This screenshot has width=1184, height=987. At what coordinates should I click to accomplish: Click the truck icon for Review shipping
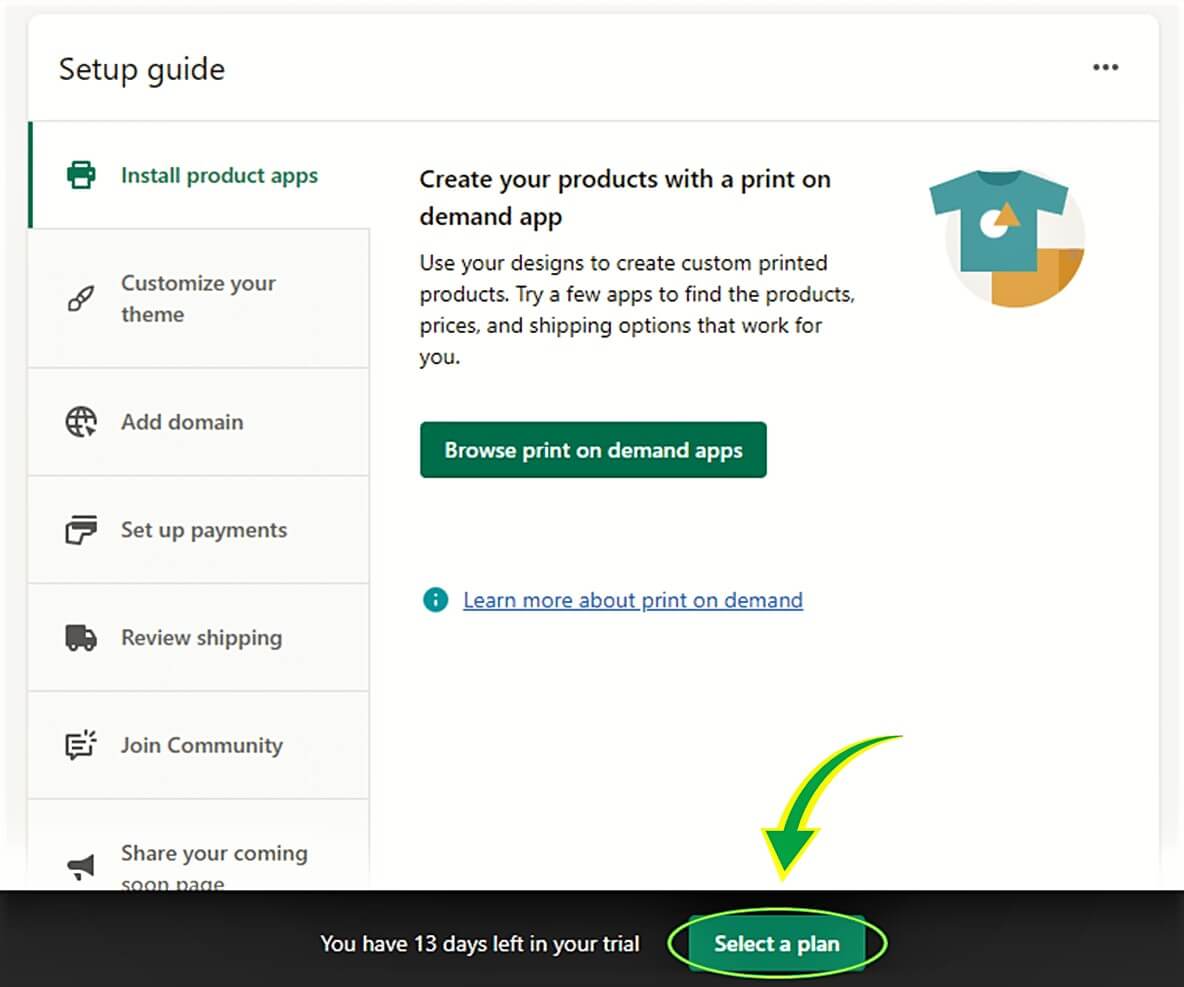pyautogui.click(x=81, y=637)
